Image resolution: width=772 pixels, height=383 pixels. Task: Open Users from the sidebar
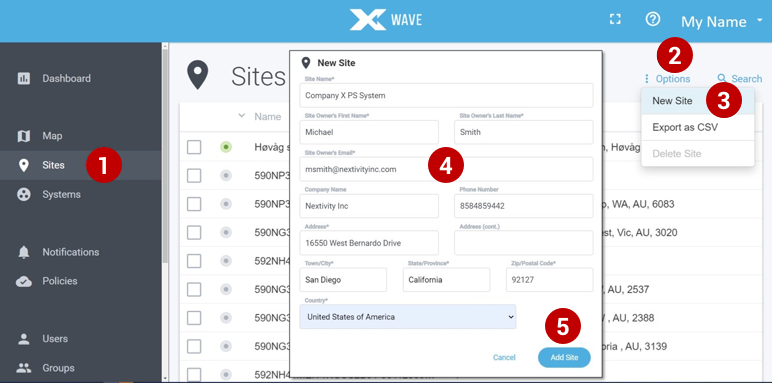pos(55,339)
